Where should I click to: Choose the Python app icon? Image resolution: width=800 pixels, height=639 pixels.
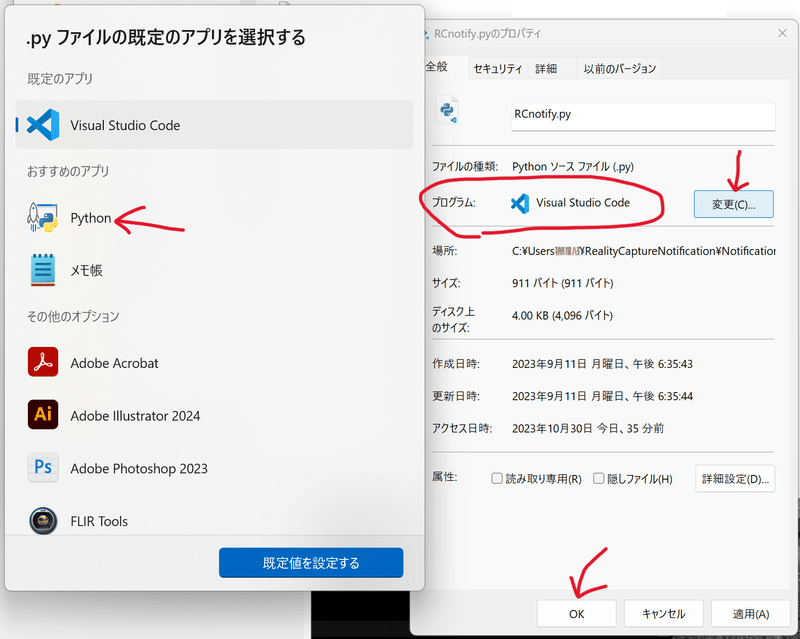pos(43,218)
